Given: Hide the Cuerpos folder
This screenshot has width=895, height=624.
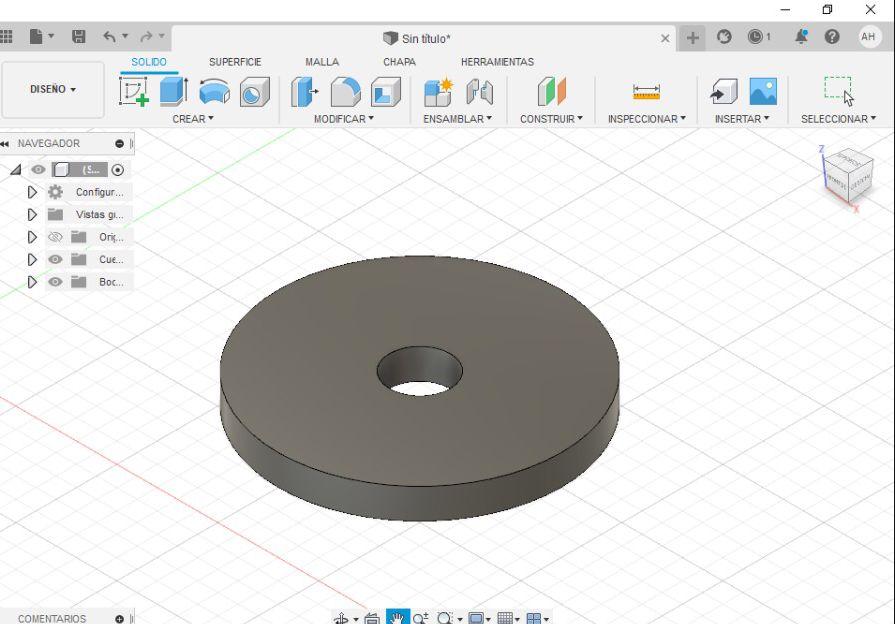Looking at the screenshot, I should tap(55, 259).
